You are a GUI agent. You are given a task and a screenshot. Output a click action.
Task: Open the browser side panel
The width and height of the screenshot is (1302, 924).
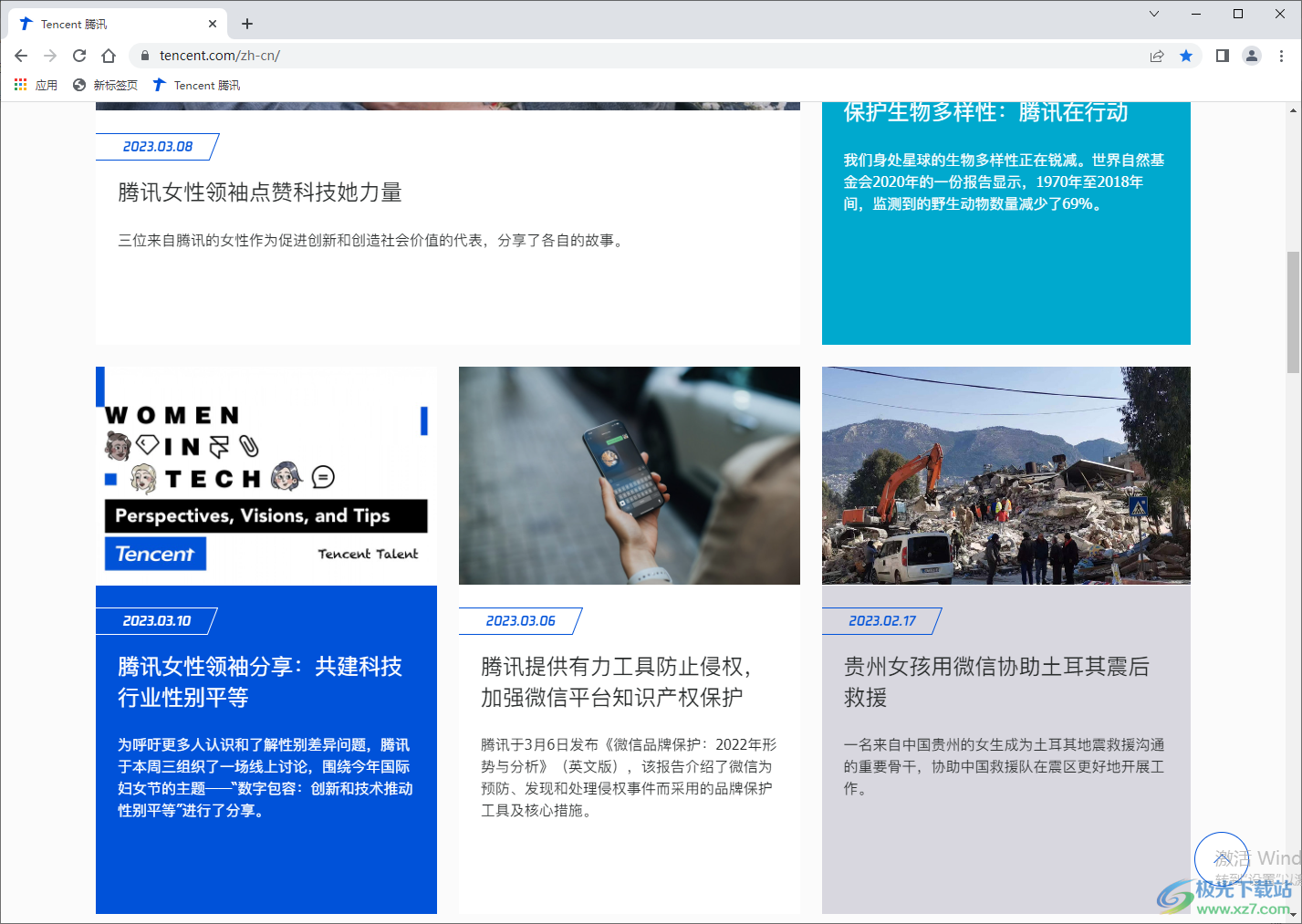(x=1223, y=56)
